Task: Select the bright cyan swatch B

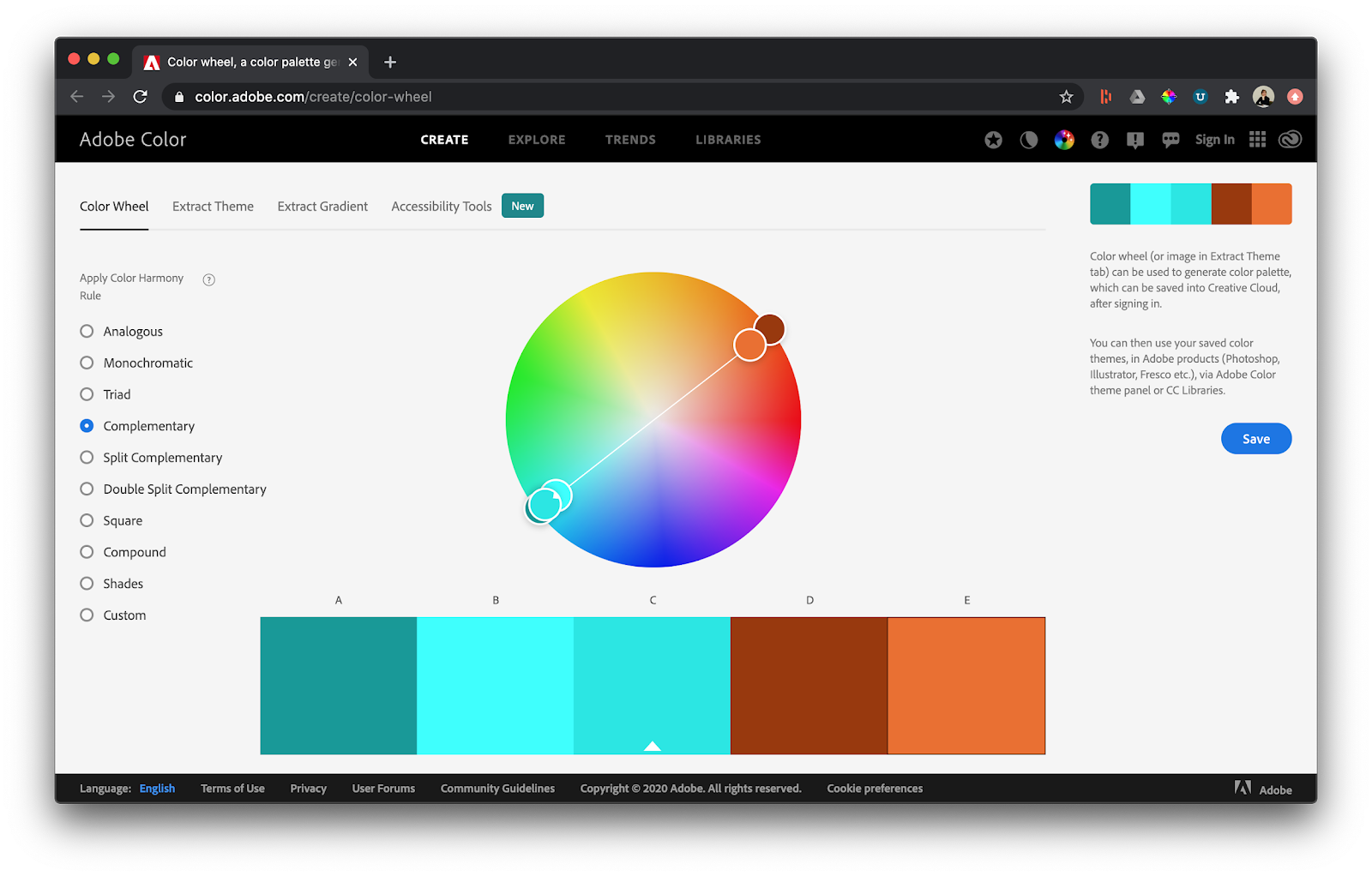Action: tap(496, 686)
